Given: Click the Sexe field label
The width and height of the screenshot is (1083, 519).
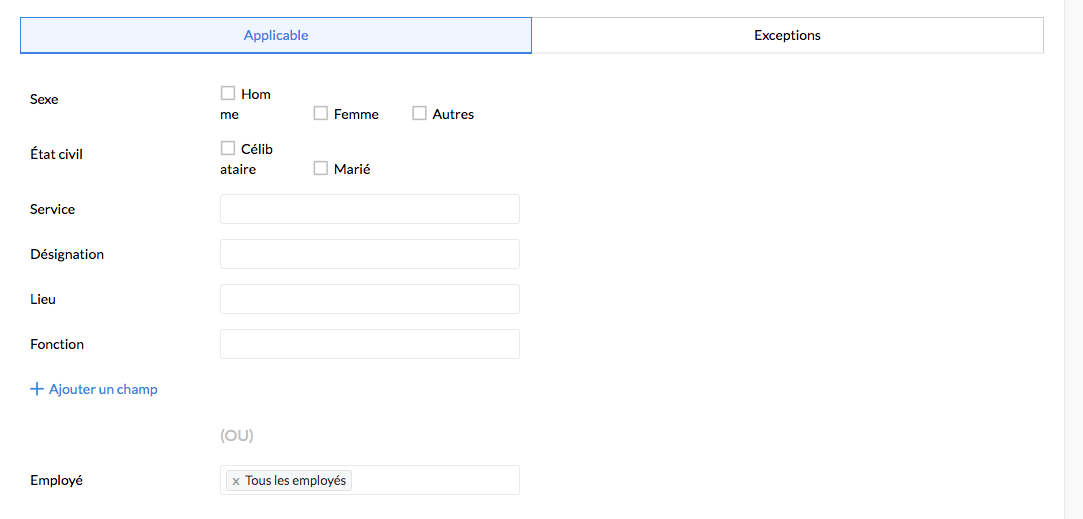Looking at the screenshot, I should click(45, 99).
